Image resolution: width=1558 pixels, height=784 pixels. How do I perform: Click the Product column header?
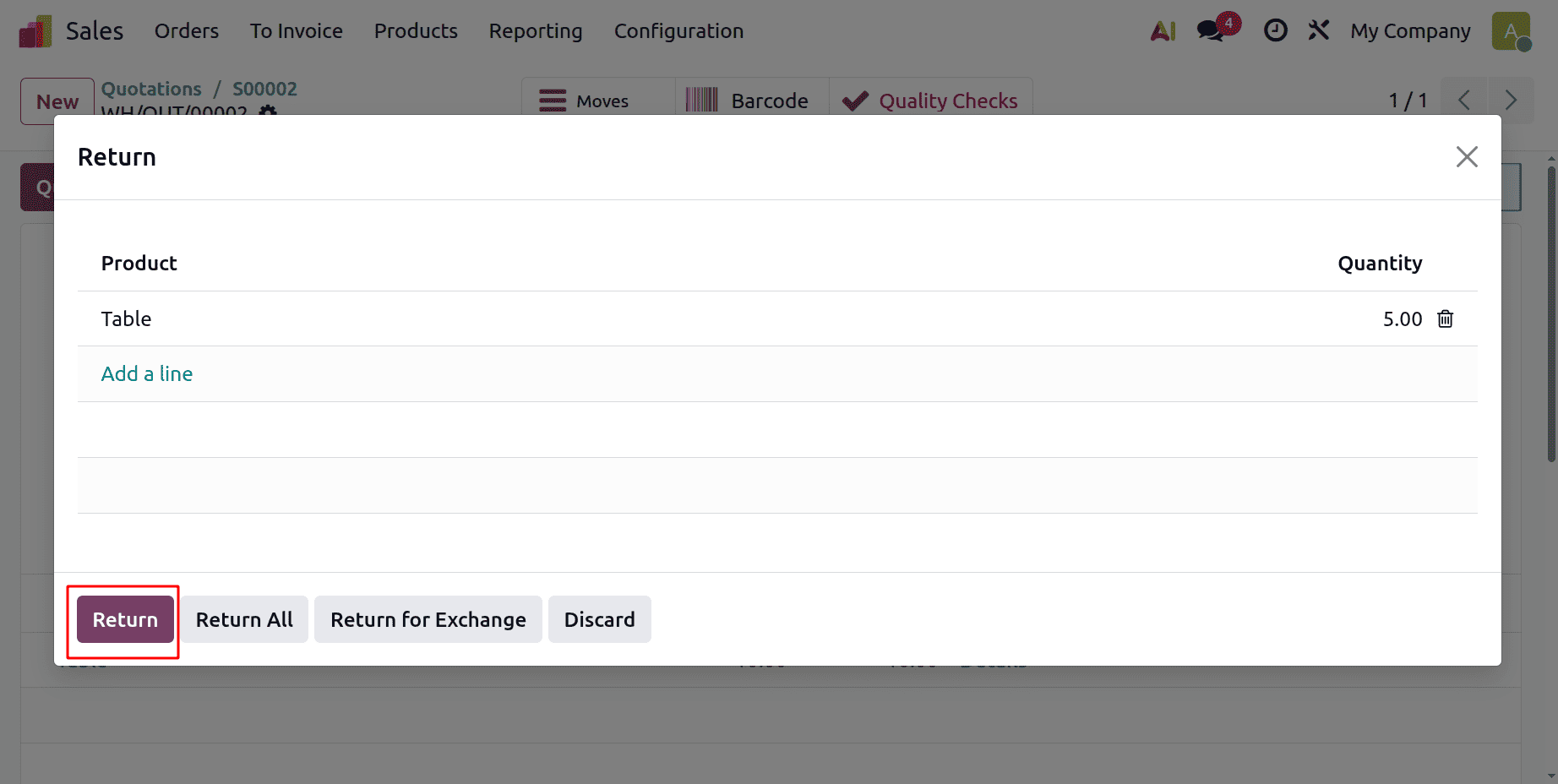pyautogui.click(x=139, y=263)
